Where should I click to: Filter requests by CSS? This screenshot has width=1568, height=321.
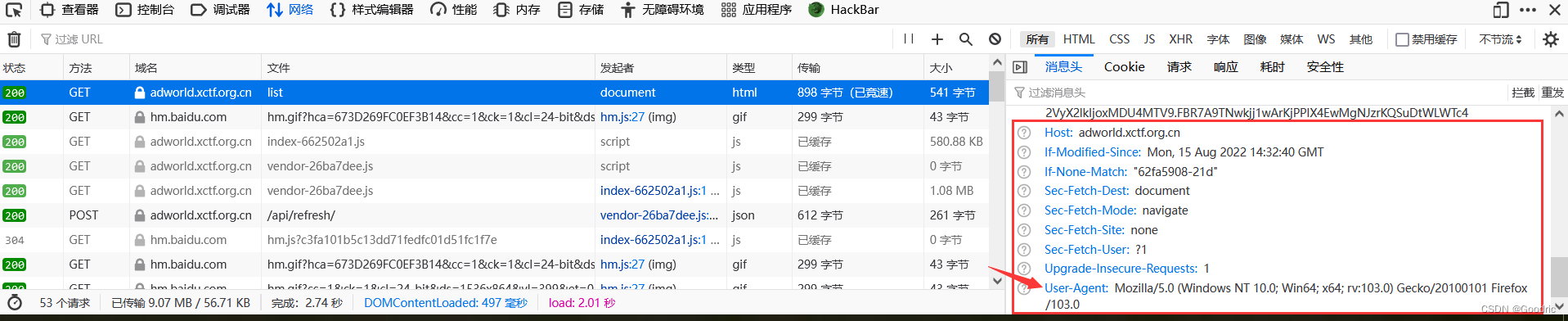point(1119,39)
